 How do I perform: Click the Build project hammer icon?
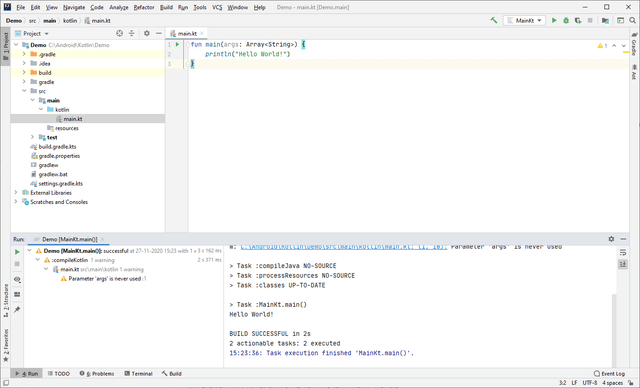494,20
